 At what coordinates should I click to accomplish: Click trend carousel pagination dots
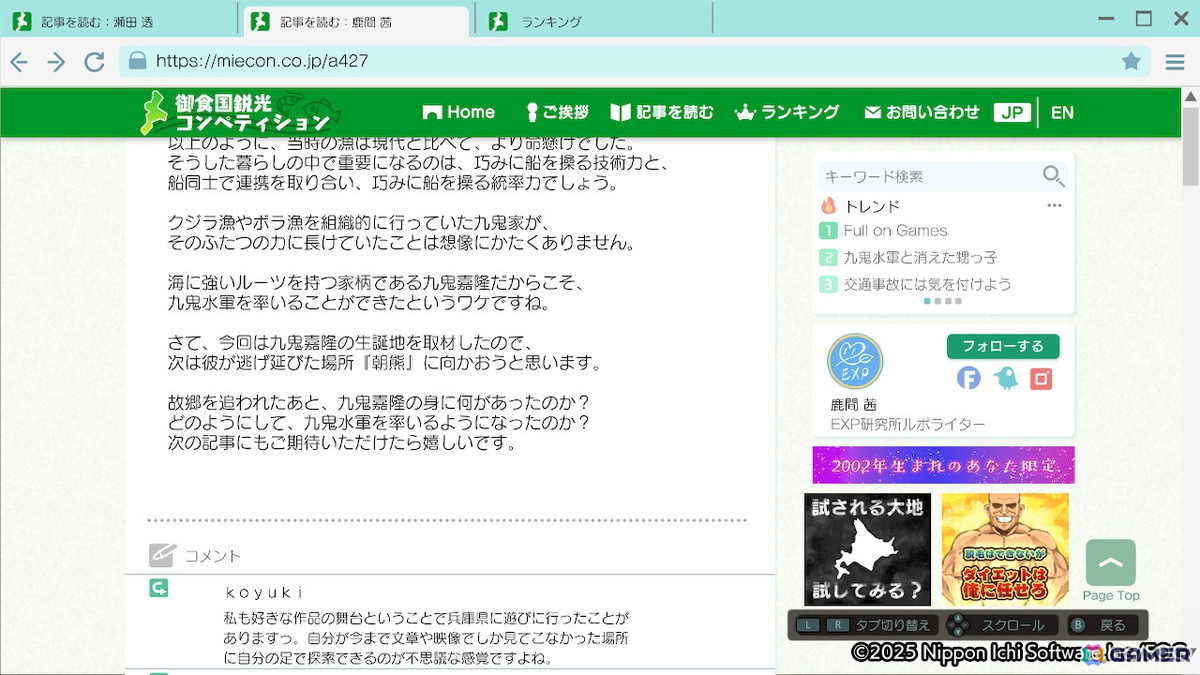coord(943,301)
